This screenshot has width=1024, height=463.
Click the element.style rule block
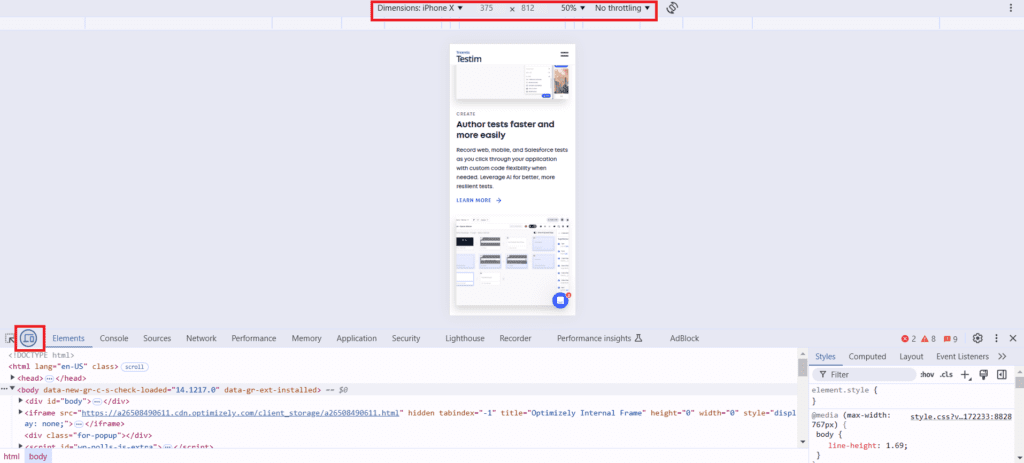tap(912, 395)
